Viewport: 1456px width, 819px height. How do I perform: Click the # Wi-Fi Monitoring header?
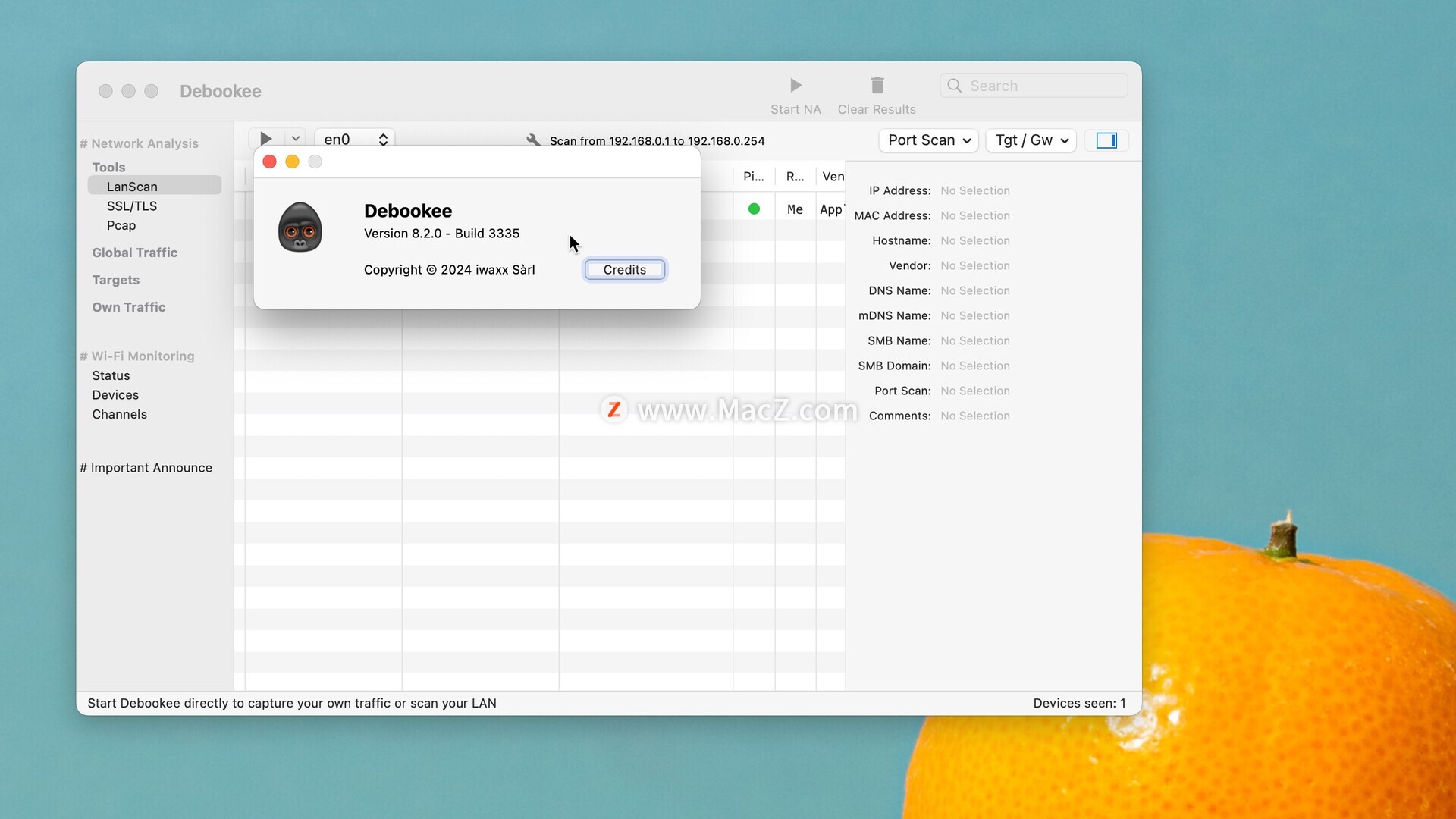pyautogui.click(x=137, y=356)
